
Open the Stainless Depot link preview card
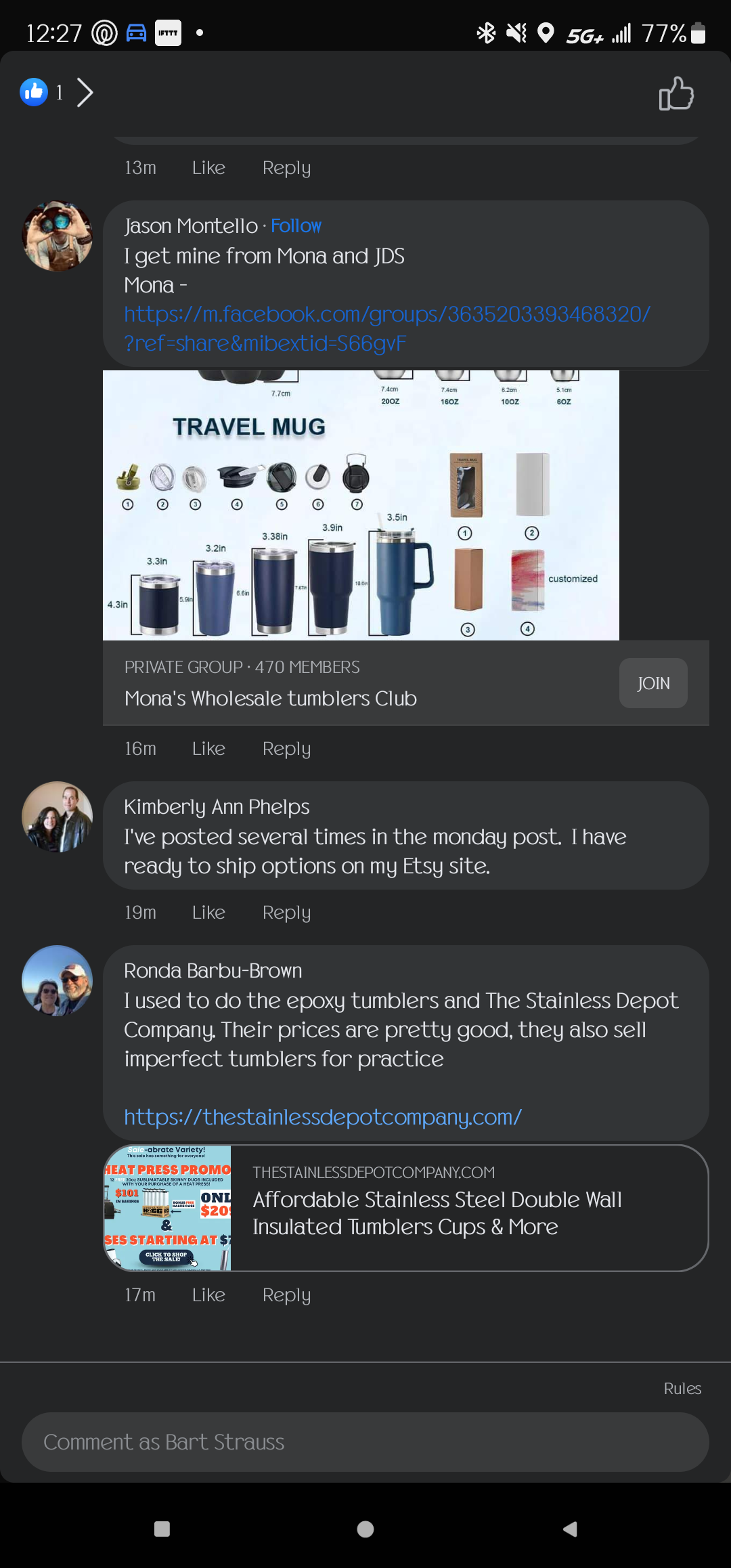click(405, 1208)
